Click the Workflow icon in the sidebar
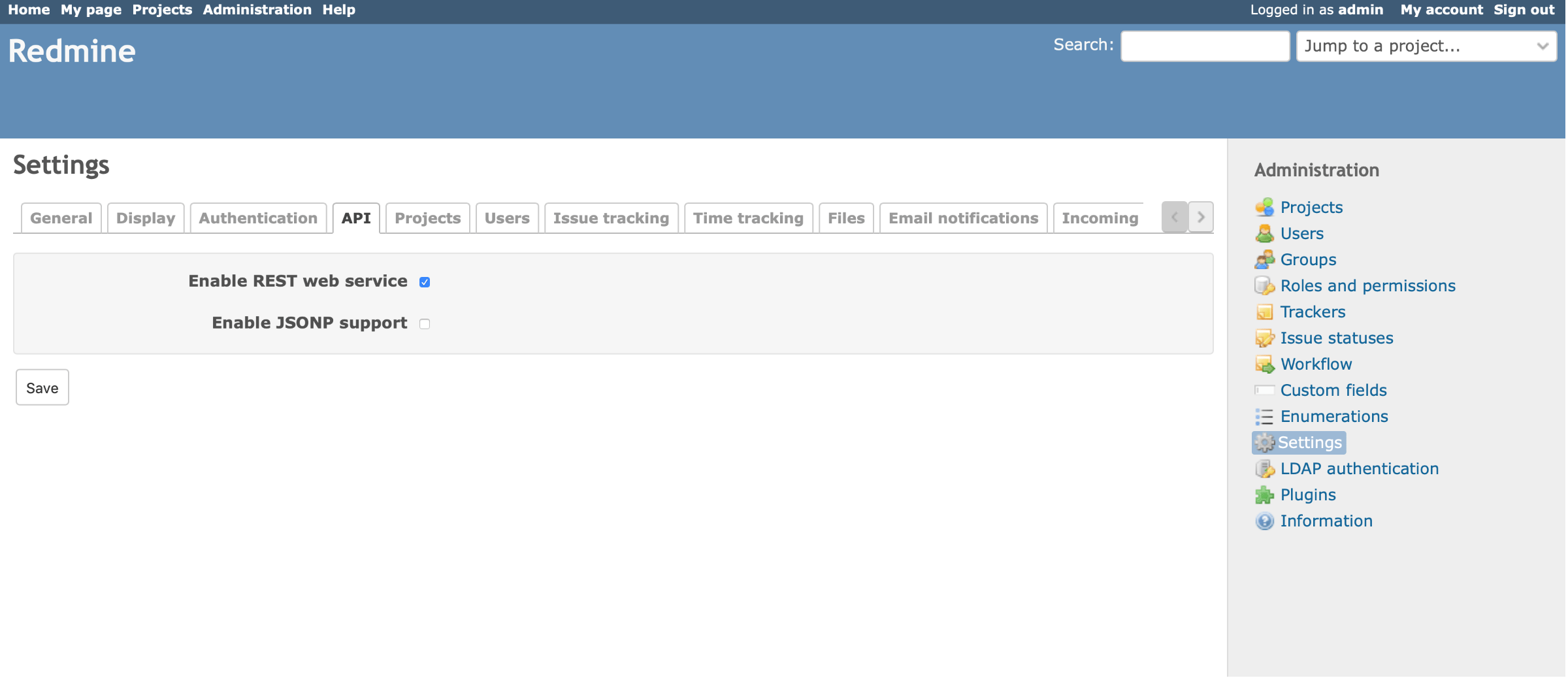The height and width of the screenshot is (678, 1568). (x=1264, y=364)
